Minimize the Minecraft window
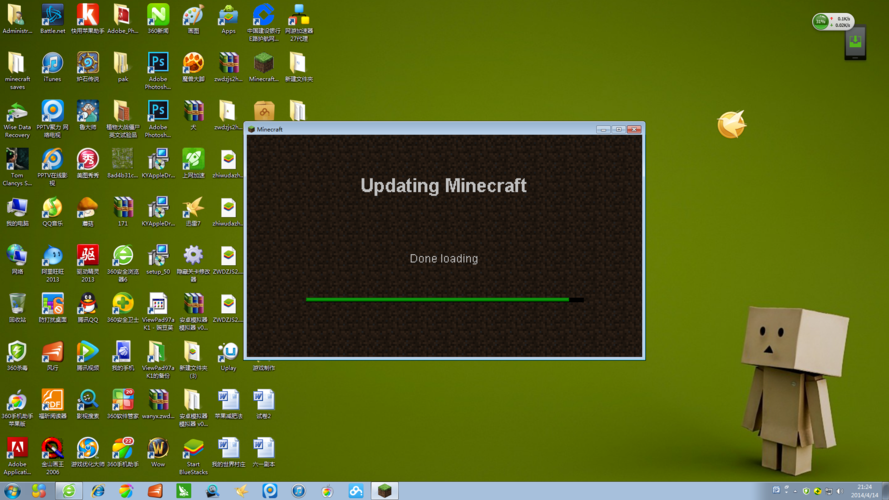The height and width of the screenshot is (500, 889). pyautogui.click(x=603, y=129)
